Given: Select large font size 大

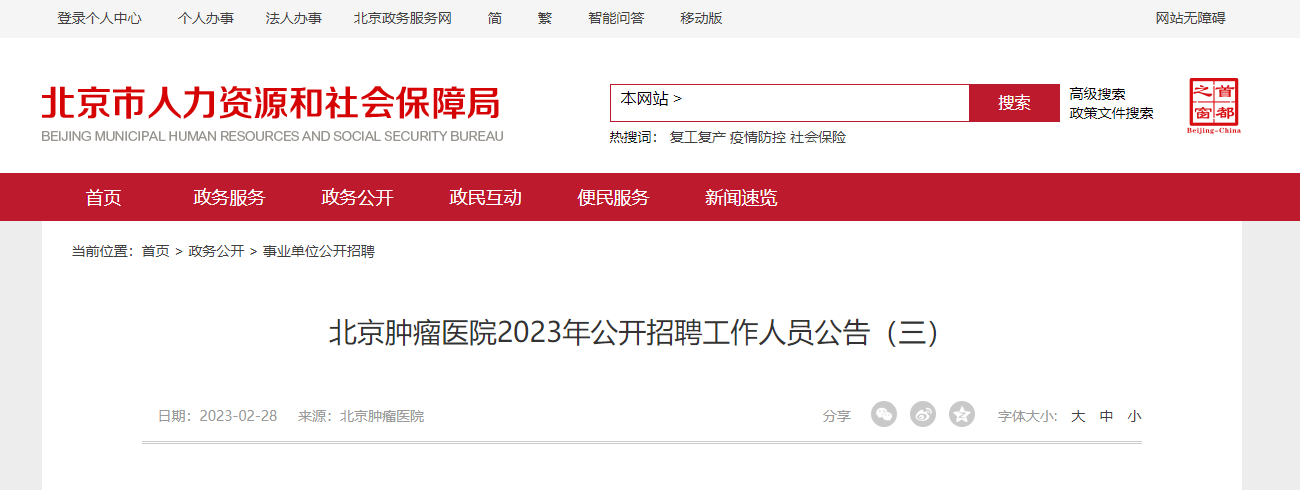Looking at the screenshot, I should pyautogui.click(x=1078, y=416).
